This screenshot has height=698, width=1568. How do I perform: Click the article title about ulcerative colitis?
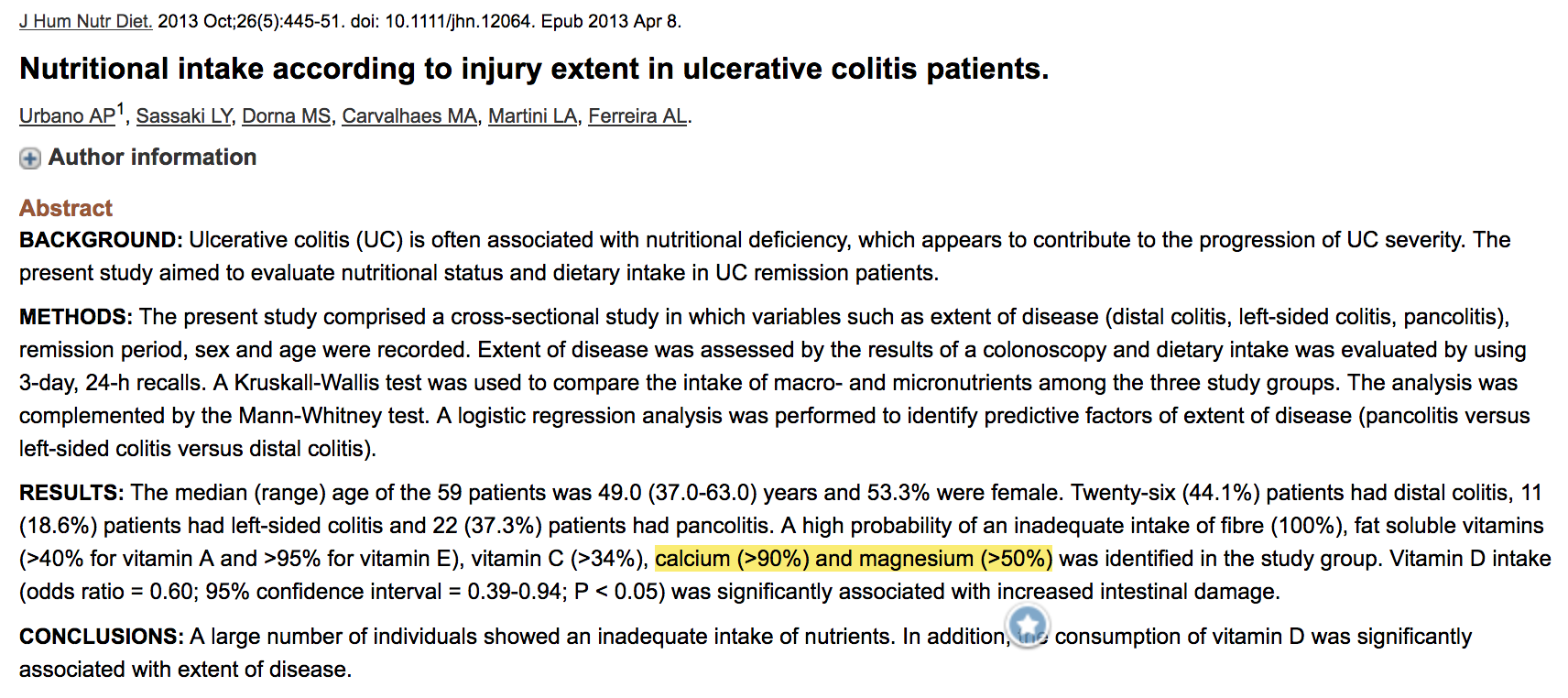point(534,69)
